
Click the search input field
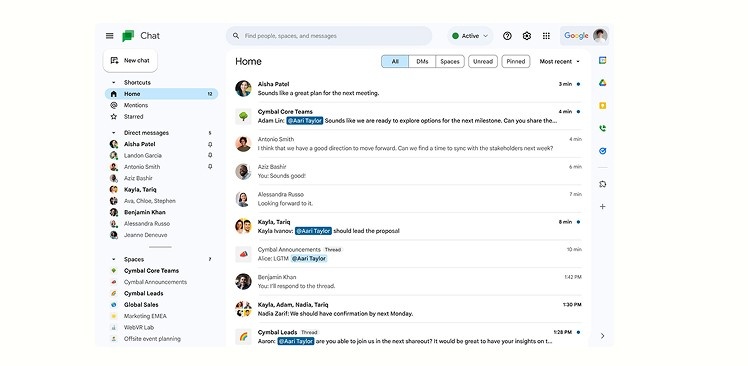tap(329, 36)
